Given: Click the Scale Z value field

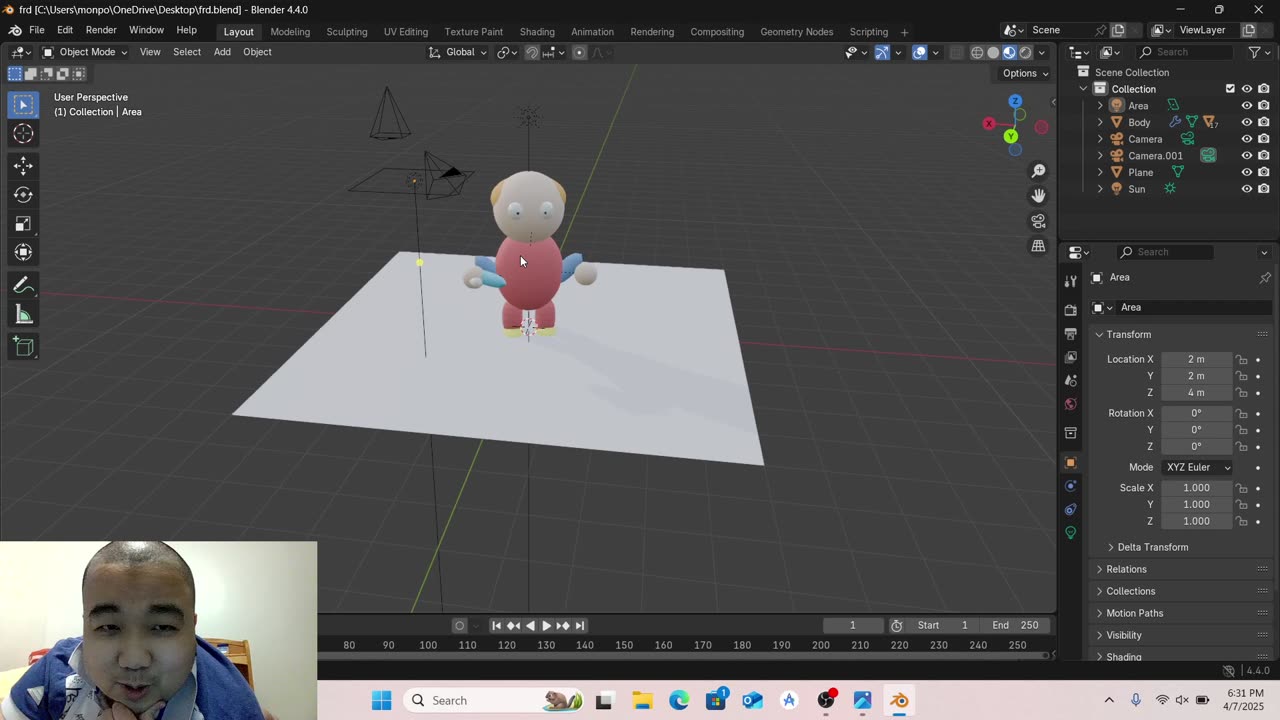Looking at the screenshot, I should 1196,521.
